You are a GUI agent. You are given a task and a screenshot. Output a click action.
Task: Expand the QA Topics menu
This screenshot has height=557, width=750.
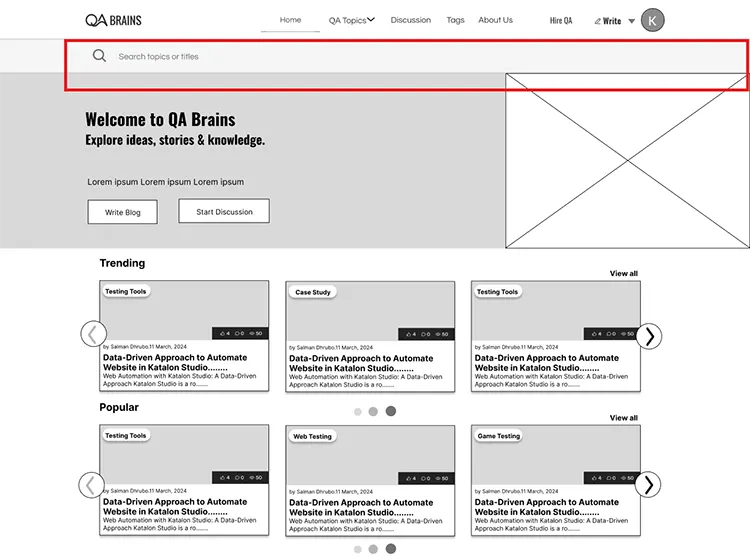[x=352, y=20]
